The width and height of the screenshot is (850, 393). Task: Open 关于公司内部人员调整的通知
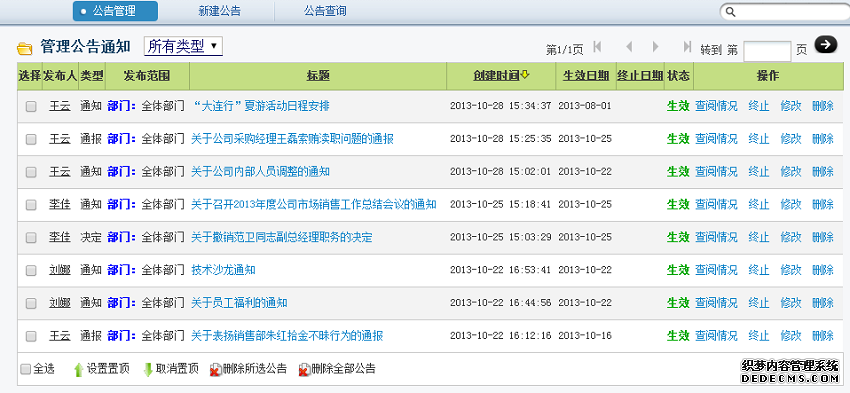pyautogui.click(x=260, y=172)
